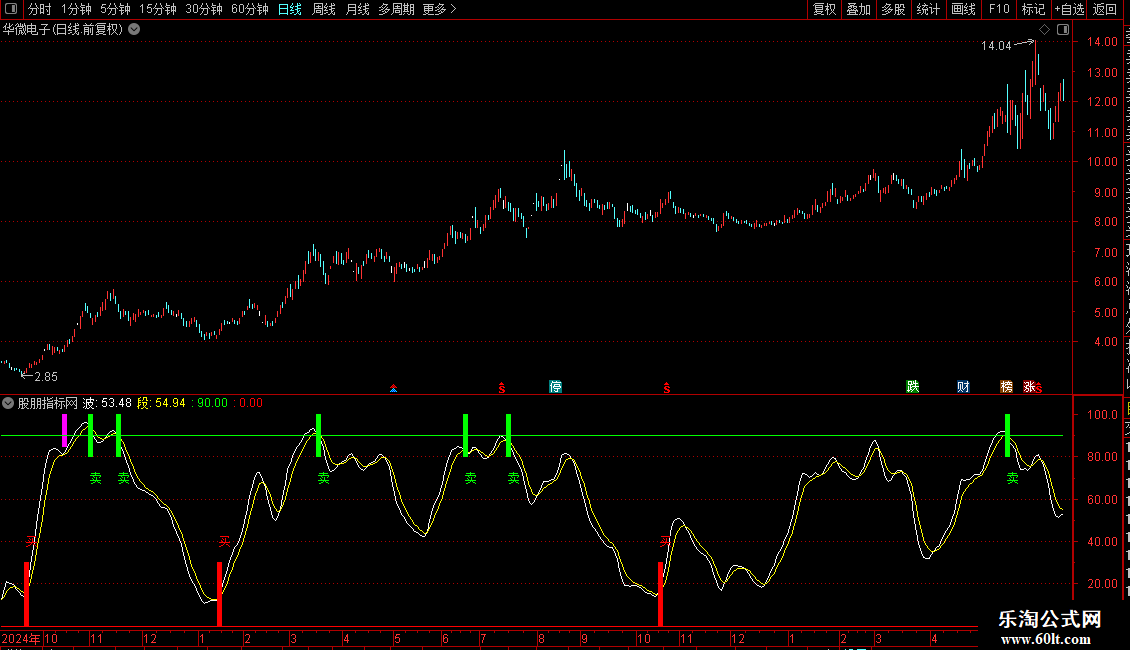Click the 返回 back button

coord(1105,9)
